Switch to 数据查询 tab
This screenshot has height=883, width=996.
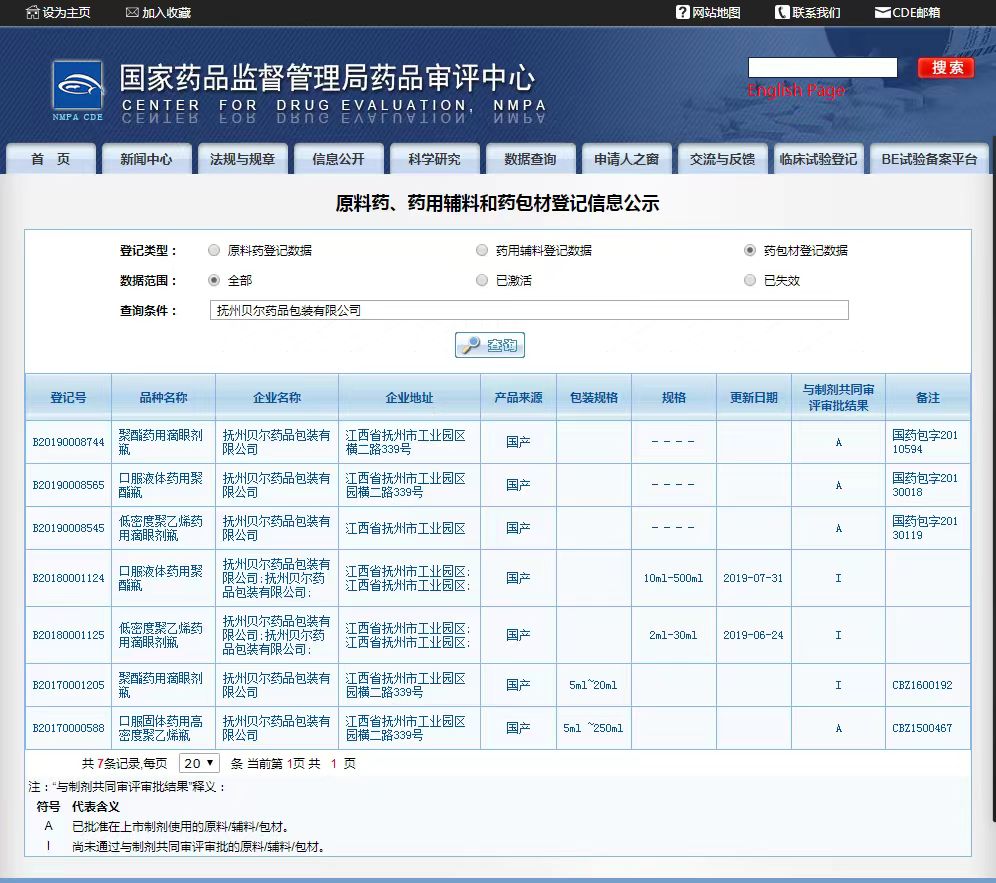[x=530, y=159]
